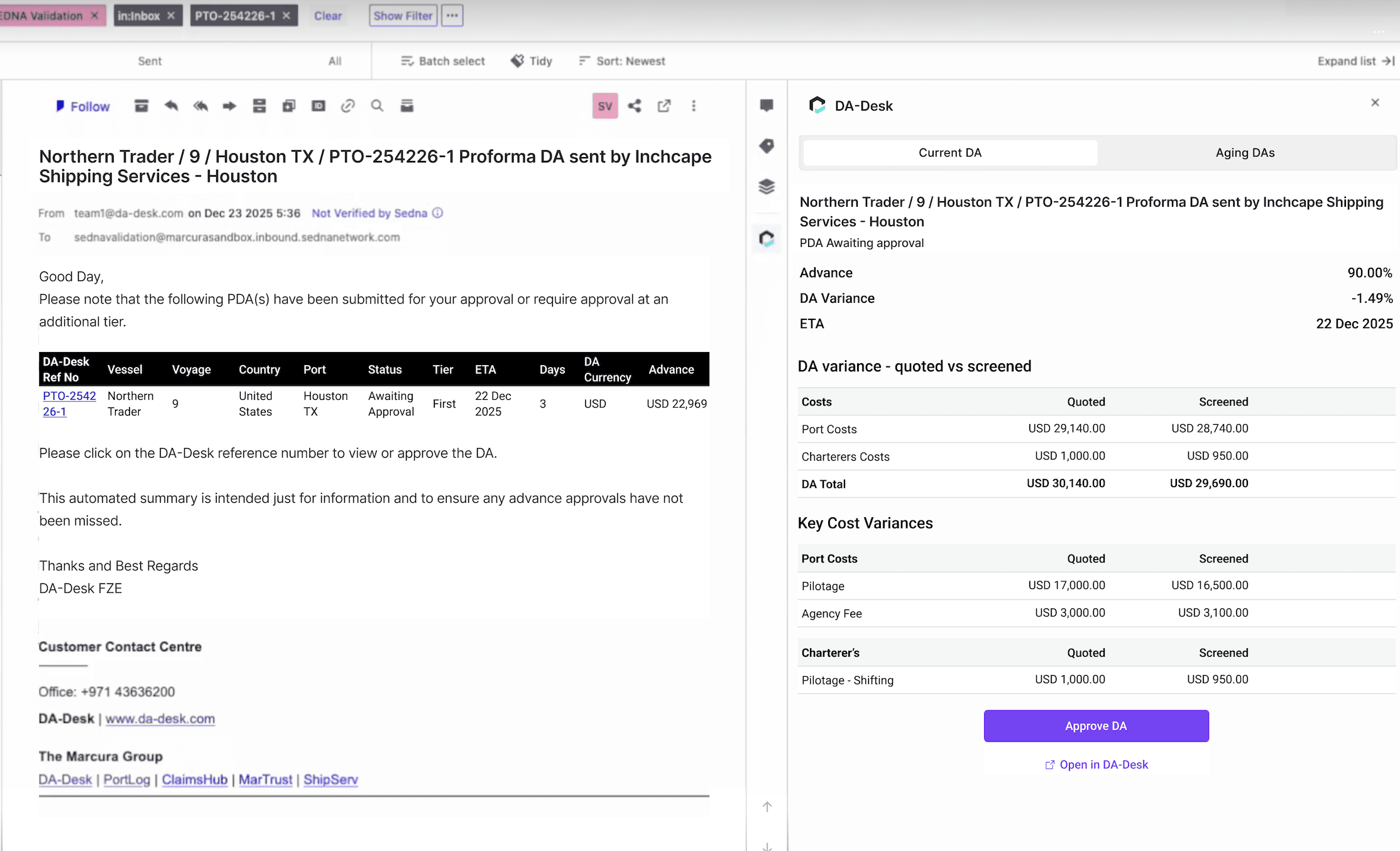The height and width of the screenshot is (851, 1400).
Task: Select the Current DA tab
Action: (x=949, y=153)
